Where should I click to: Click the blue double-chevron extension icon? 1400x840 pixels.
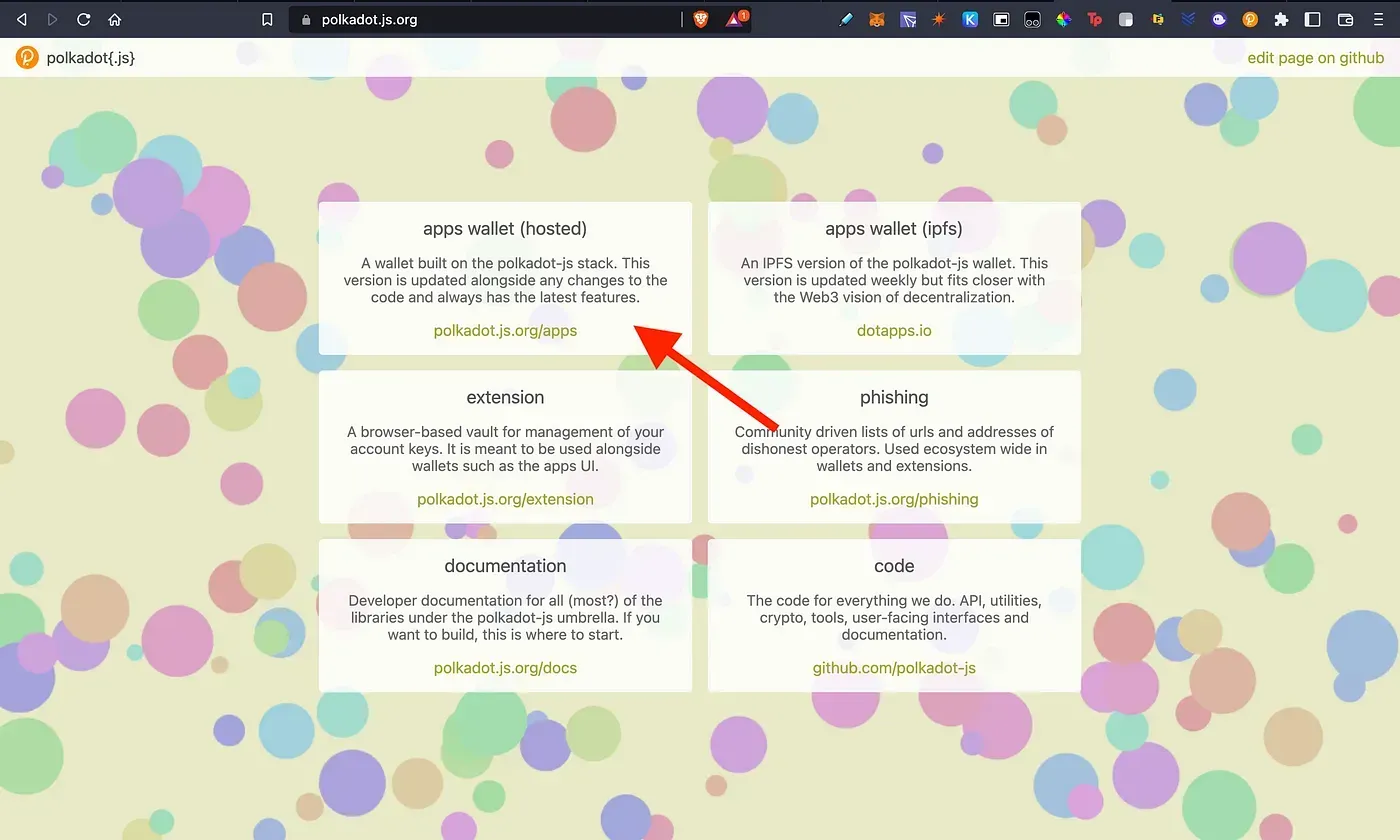[1188, 19]
